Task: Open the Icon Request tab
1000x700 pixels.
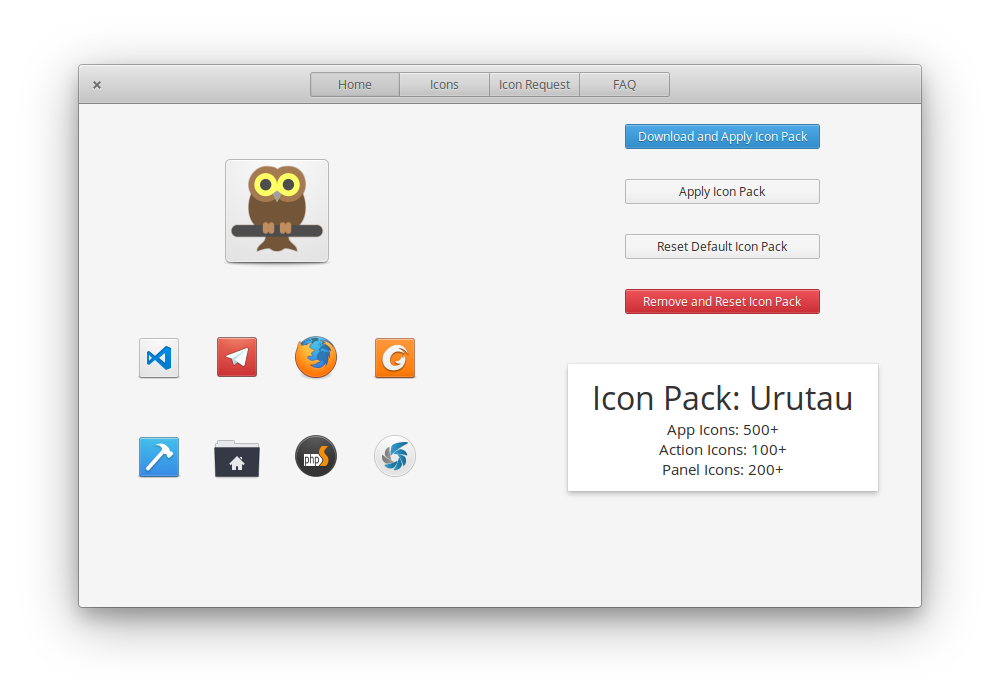Action: [534, 84]
